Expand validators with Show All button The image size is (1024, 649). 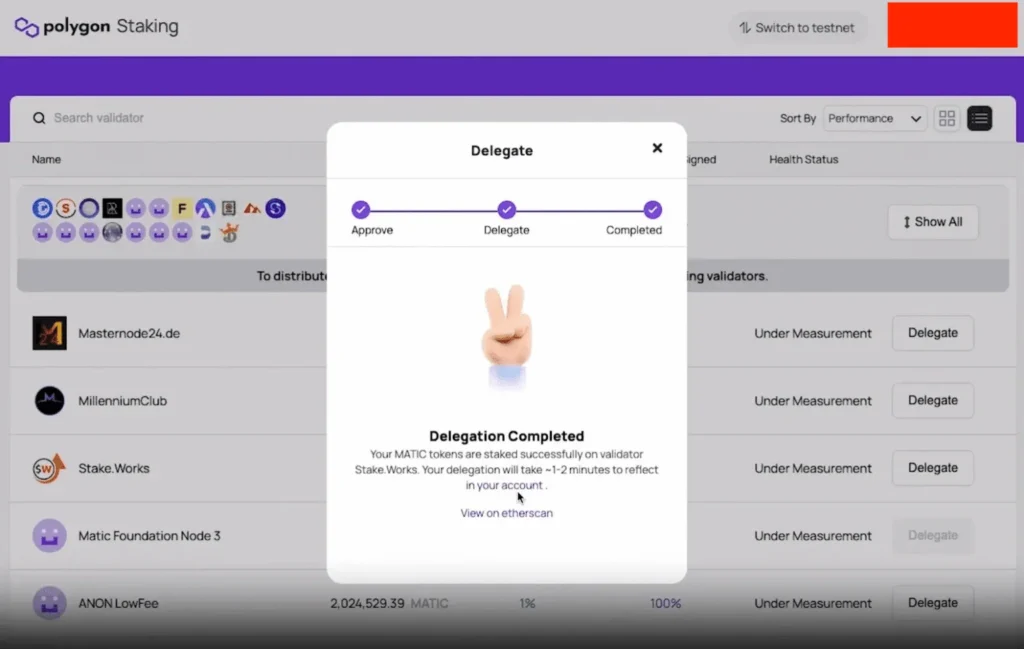coord(932,222)
